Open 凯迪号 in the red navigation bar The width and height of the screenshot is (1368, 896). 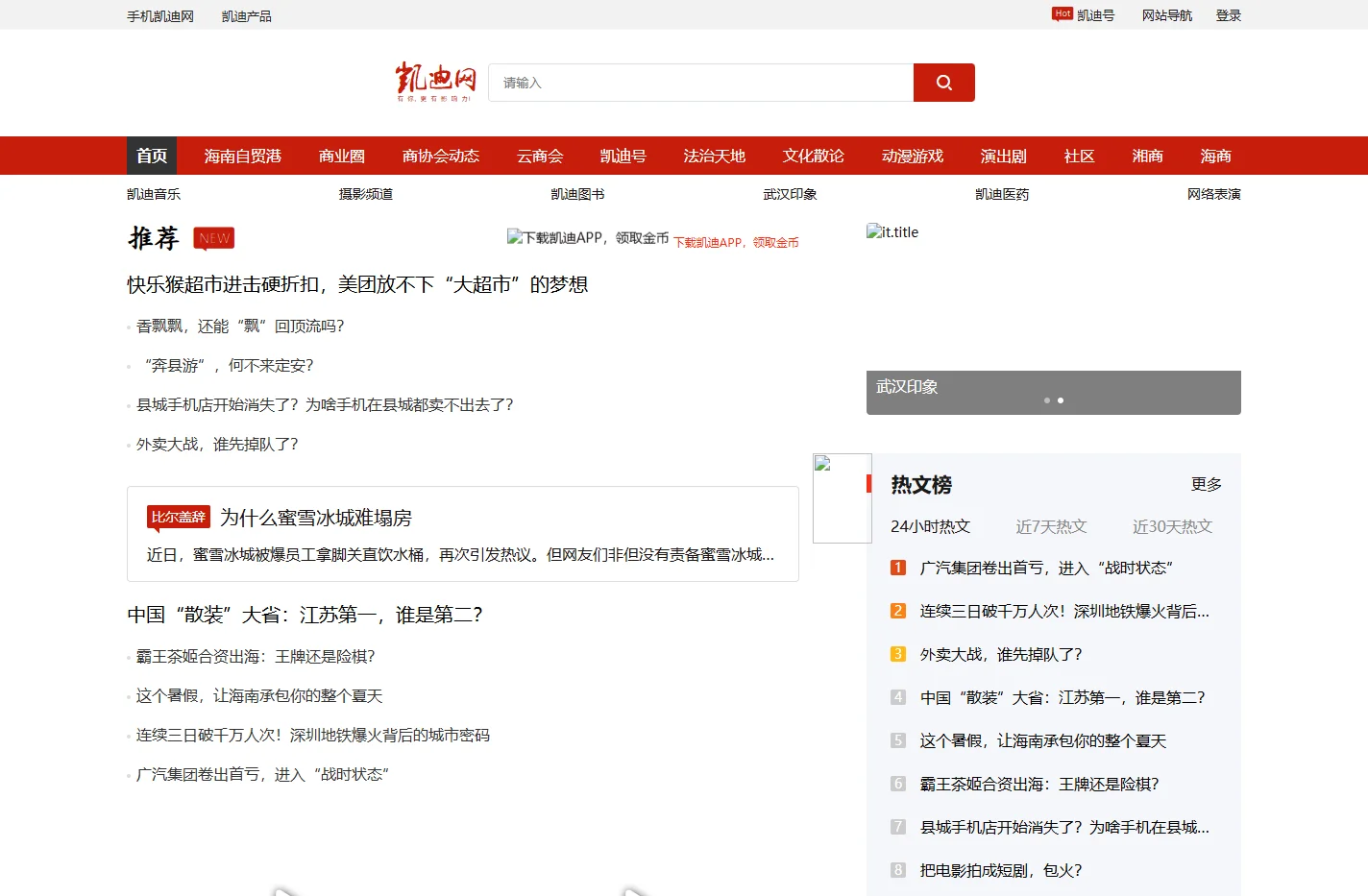tap(623, 156)
